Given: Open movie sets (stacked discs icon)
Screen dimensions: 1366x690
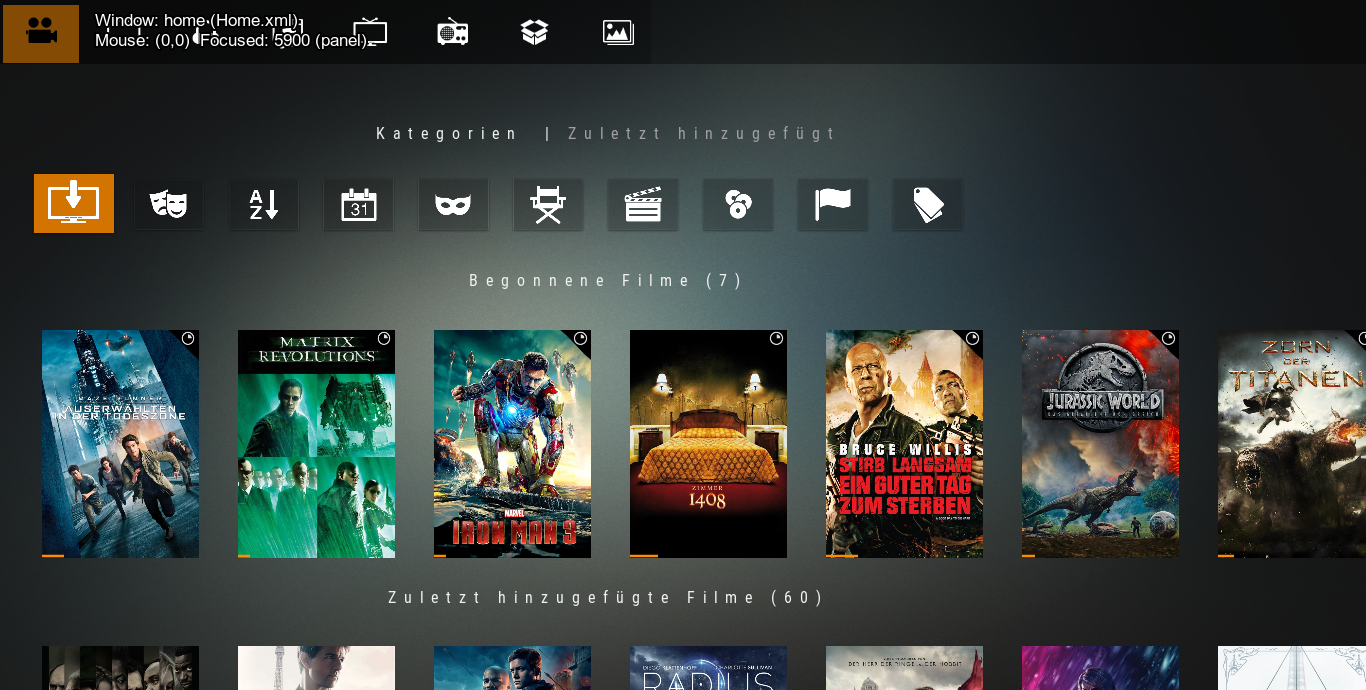Looking at the screenshot, I should pyautogui.click(x=738, y=204).
